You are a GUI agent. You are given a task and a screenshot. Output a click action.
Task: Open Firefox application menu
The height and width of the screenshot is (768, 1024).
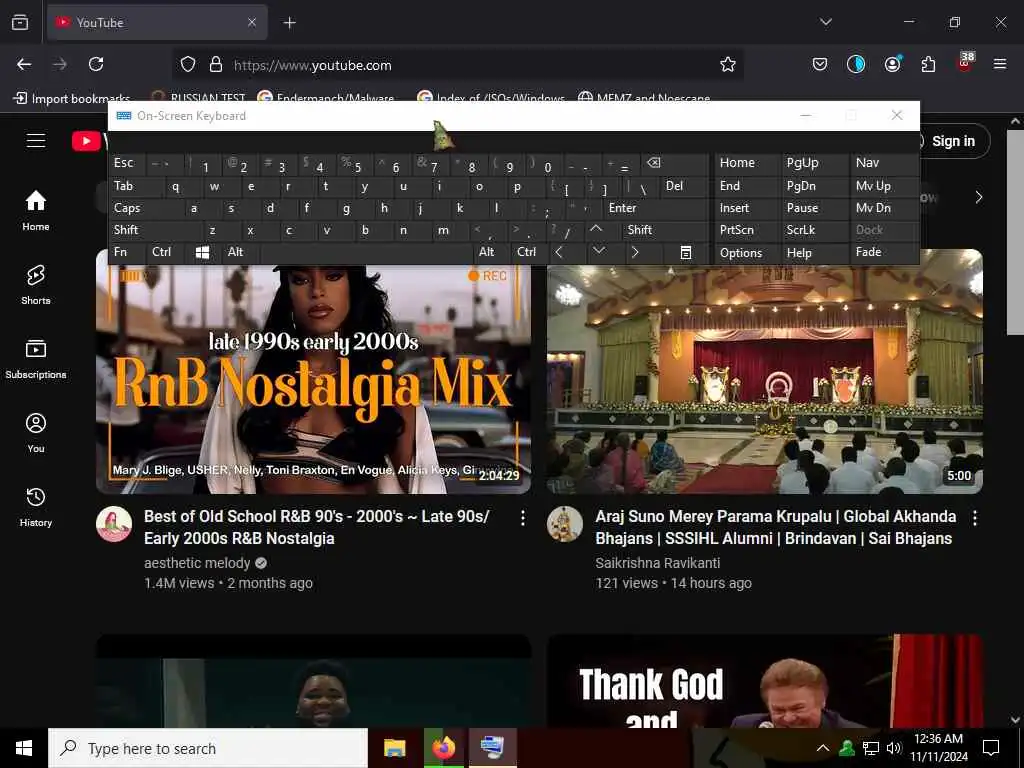pos(999,64)
